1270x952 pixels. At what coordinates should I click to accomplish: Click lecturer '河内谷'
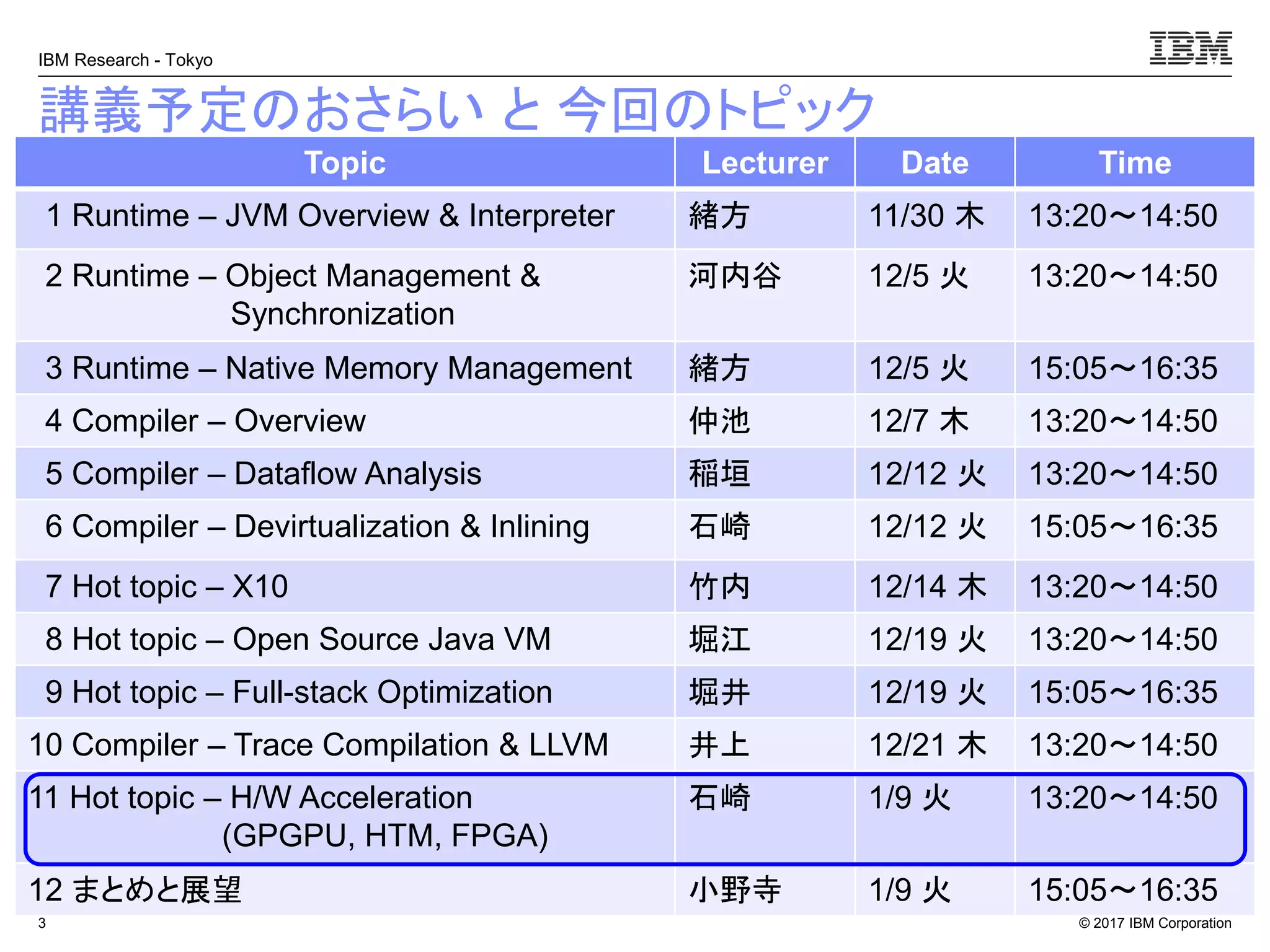coord(735,276)
